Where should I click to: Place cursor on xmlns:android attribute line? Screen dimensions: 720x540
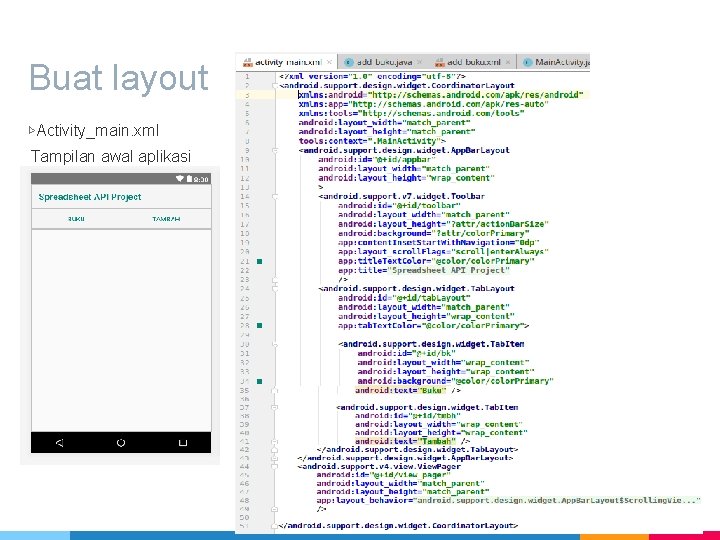pos(441,95)
